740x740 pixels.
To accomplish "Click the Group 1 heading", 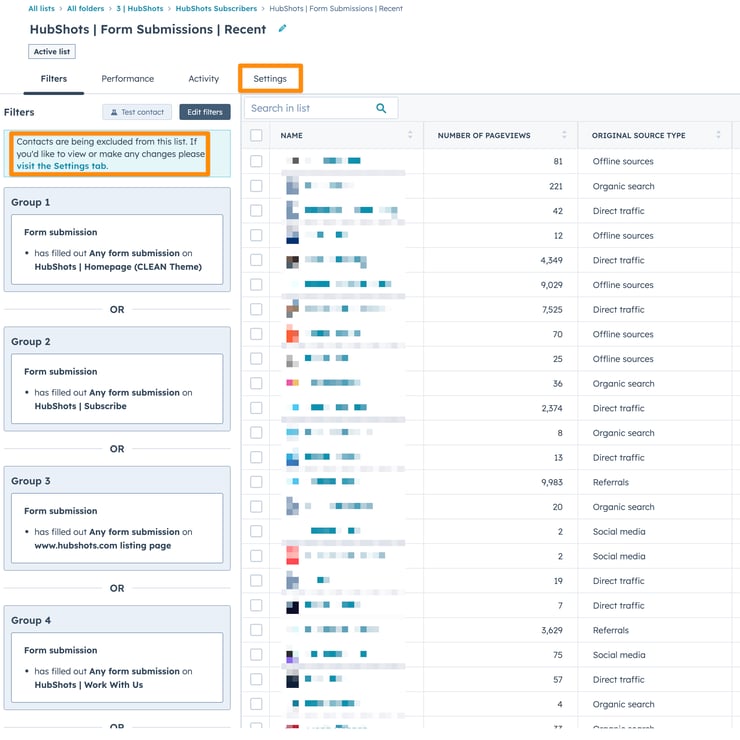I will point(31,202).
